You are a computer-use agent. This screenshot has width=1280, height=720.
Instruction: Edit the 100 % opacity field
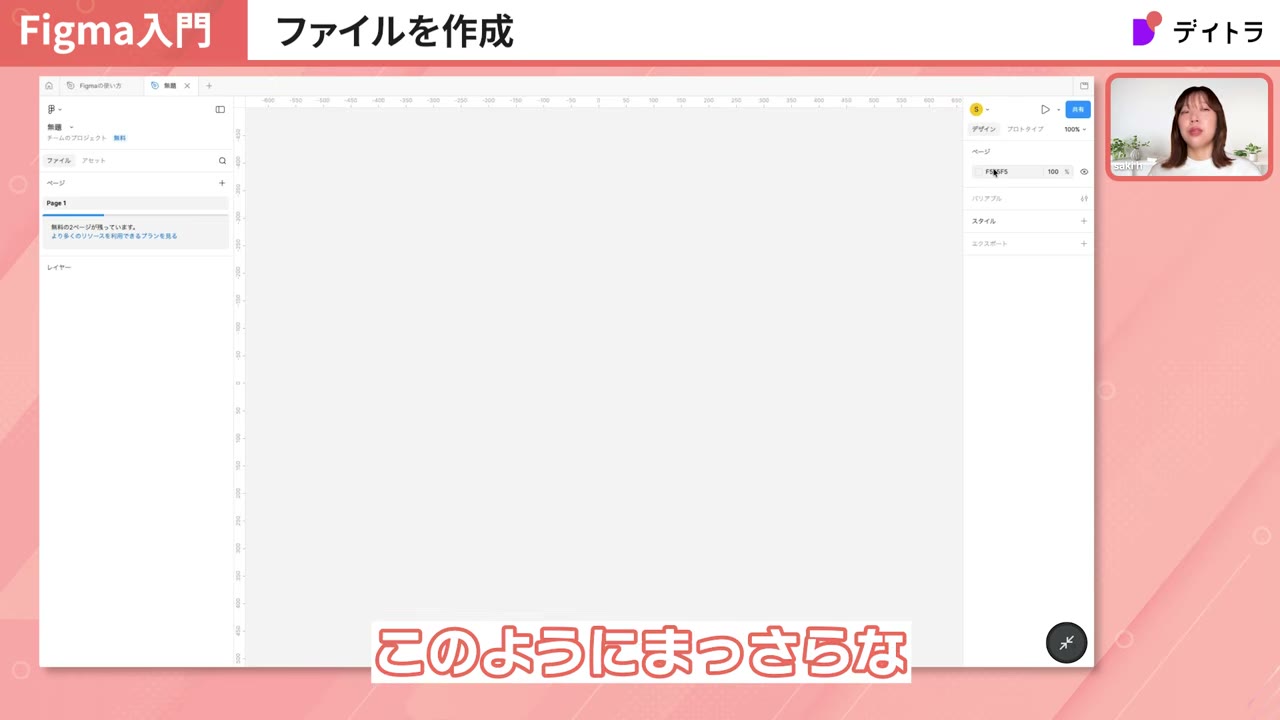1058,172
